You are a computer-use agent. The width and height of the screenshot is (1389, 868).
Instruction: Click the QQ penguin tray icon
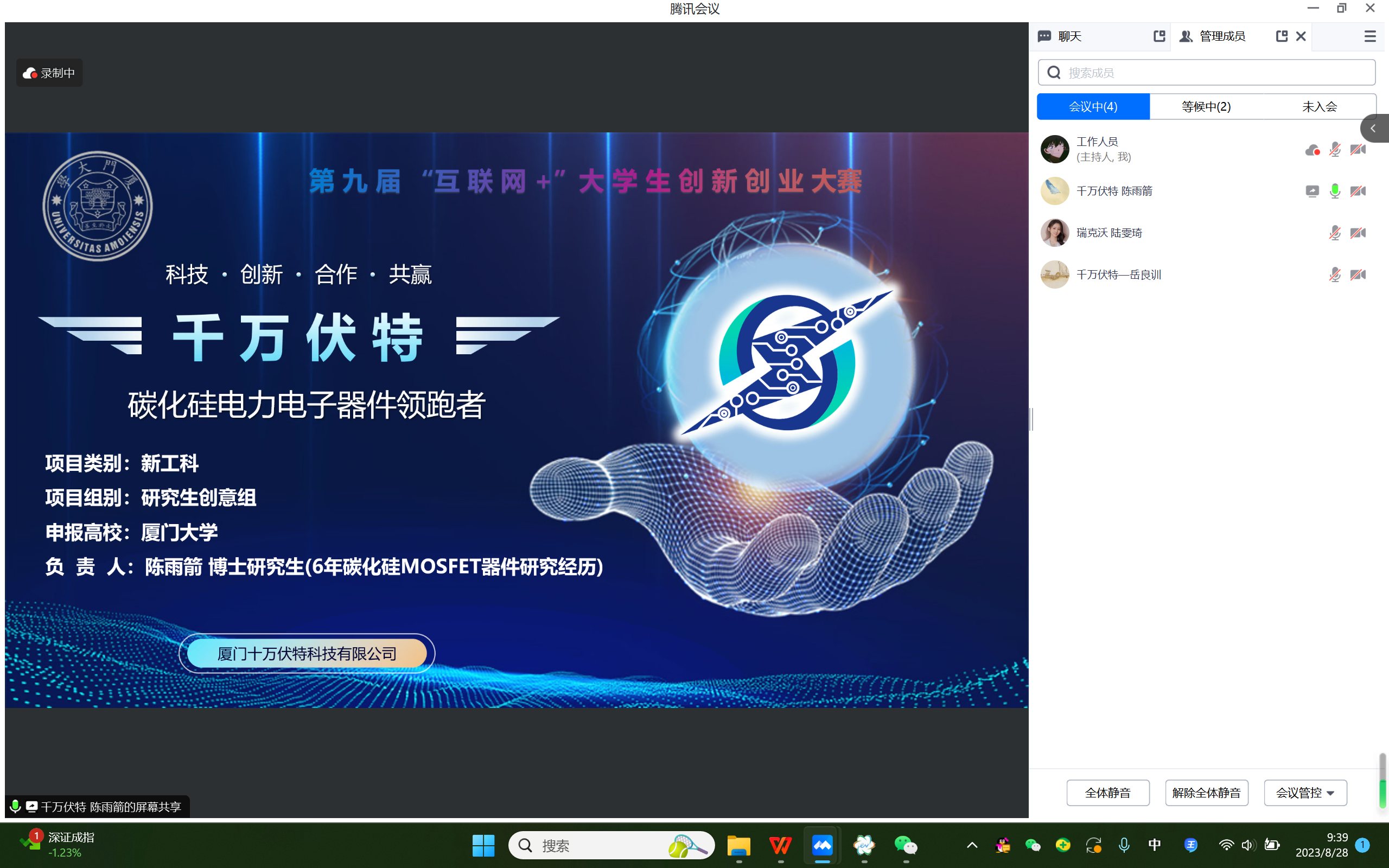click(x=1003, y=845)
